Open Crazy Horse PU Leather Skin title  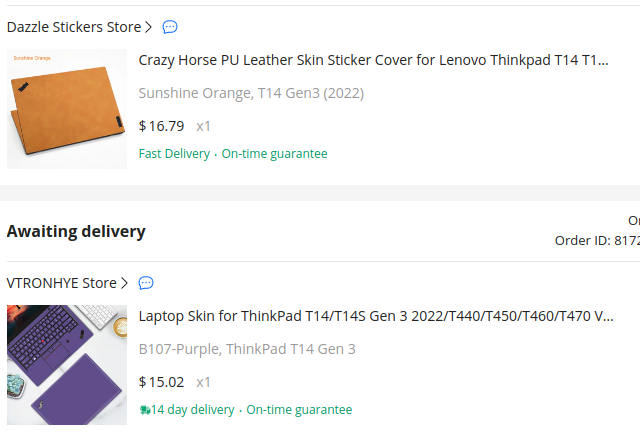373,60
